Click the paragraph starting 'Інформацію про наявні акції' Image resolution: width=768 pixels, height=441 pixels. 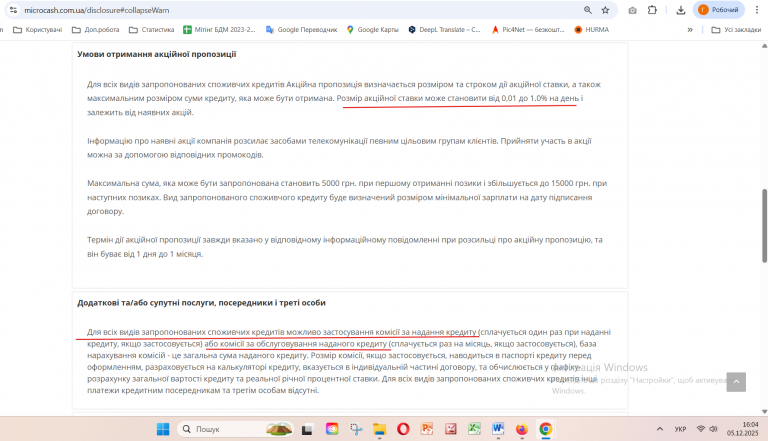[x=339, y=148]
